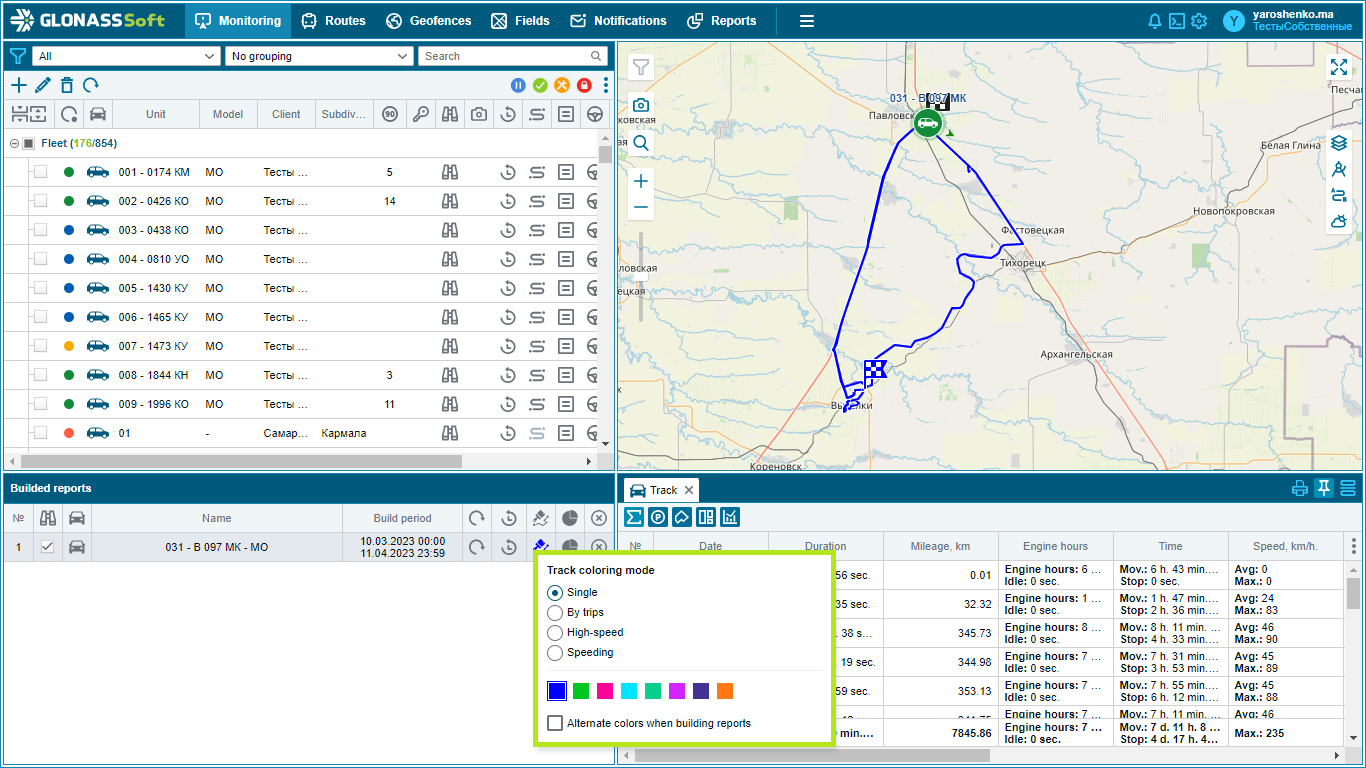
Task: Open the Fields tab
Action: coord(520,21)
